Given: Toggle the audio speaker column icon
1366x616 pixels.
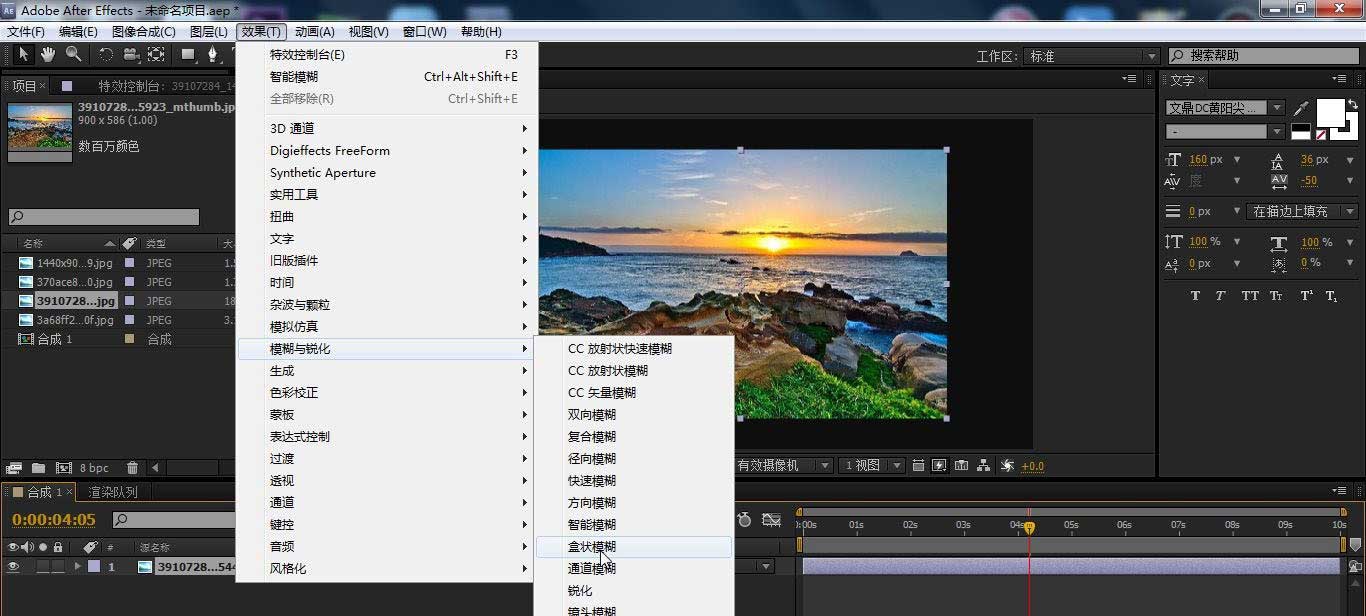Looking at the screenshot, I should [x=28, y=547].
